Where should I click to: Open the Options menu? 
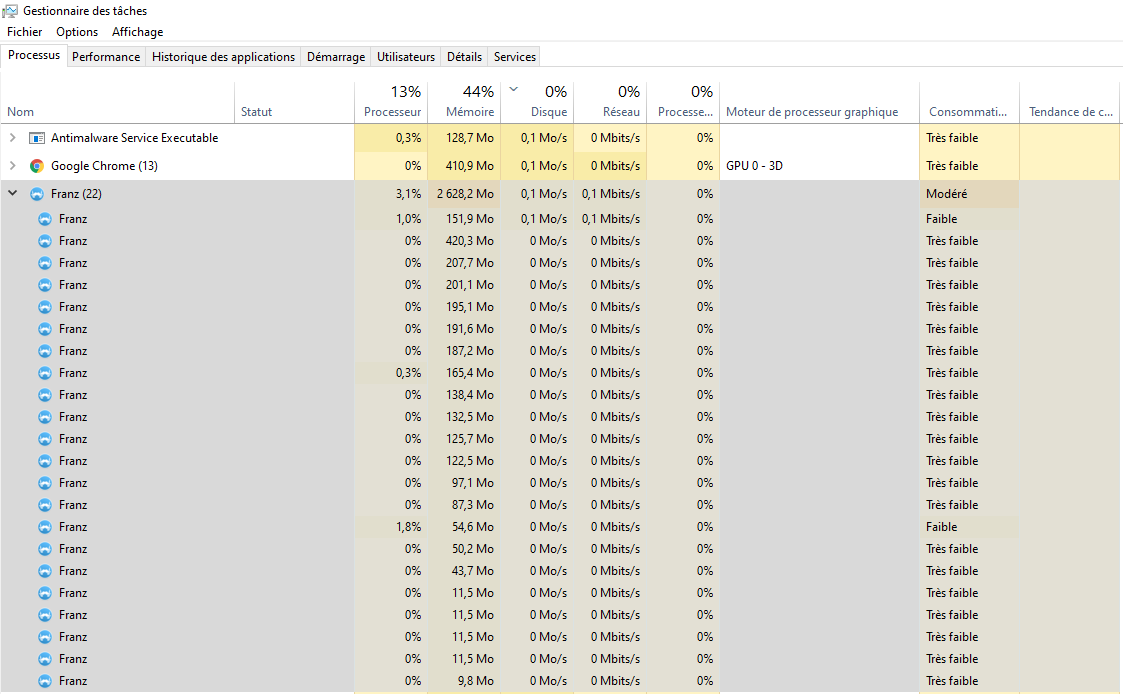click(x=77, y=32)
